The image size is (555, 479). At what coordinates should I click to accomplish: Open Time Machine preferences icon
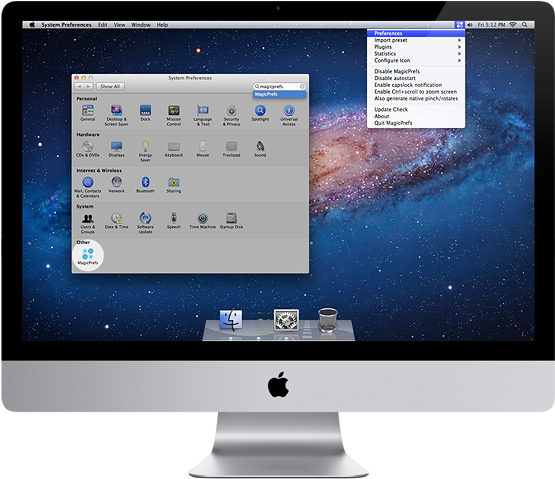[x=202, y=221]
